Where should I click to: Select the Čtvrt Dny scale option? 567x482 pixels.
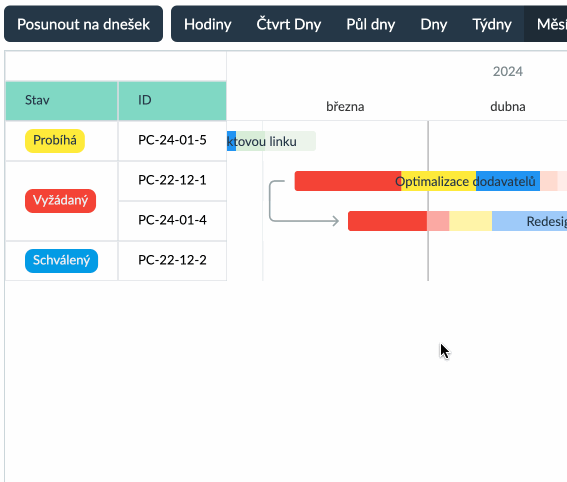pyautogui.click(x=289, y=24)
